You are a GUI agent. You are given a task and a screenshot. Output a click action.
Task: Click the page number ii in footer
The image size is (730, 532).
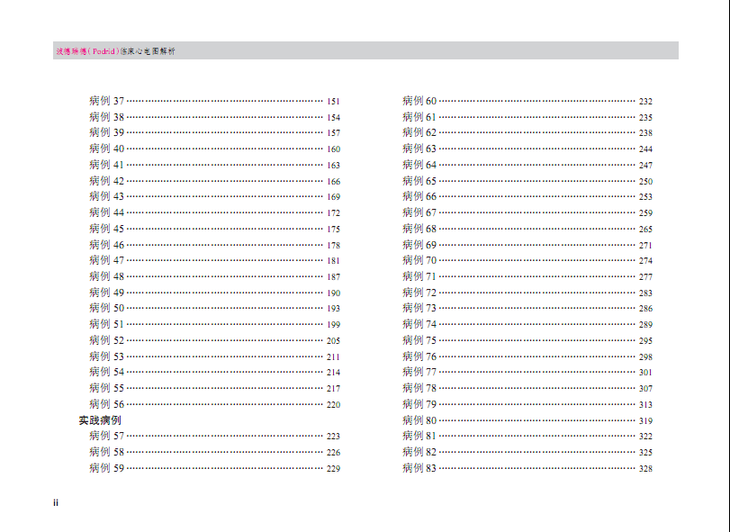click(56, 503)
